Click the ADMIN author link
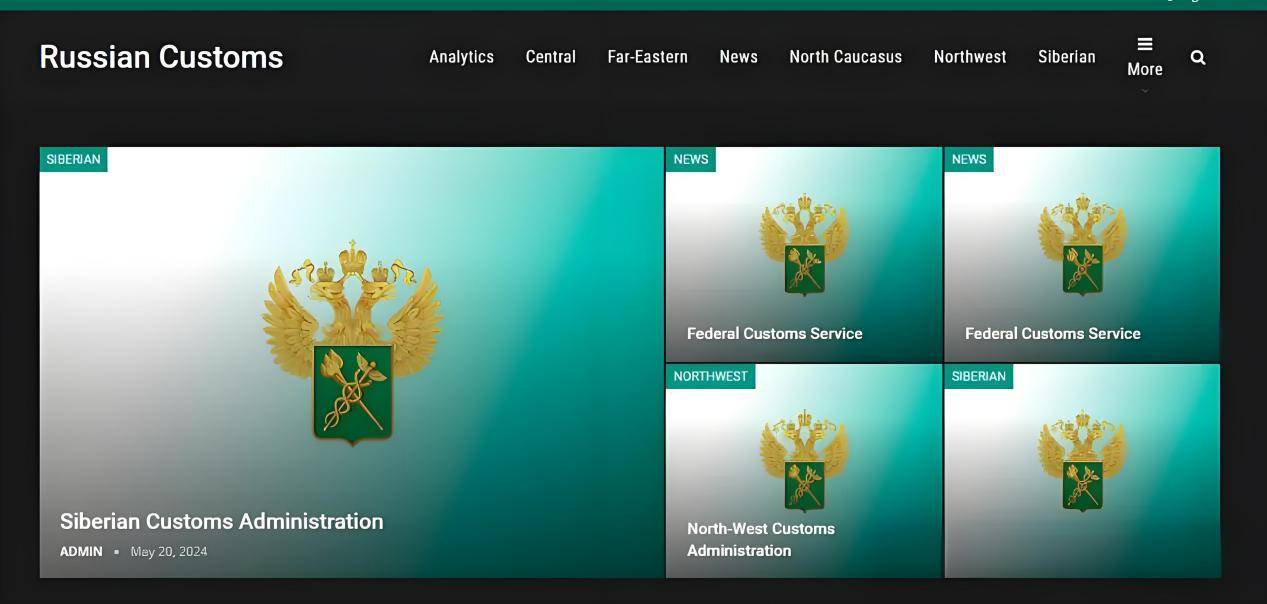Screen dimensions: 1267x604 (x=81, y=551)
